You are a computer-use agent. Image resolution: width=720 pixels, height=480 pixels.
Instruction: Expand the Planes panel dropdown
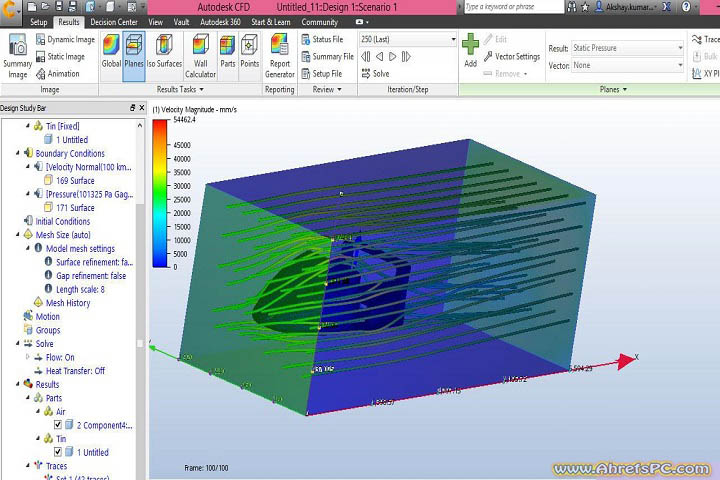613,90
